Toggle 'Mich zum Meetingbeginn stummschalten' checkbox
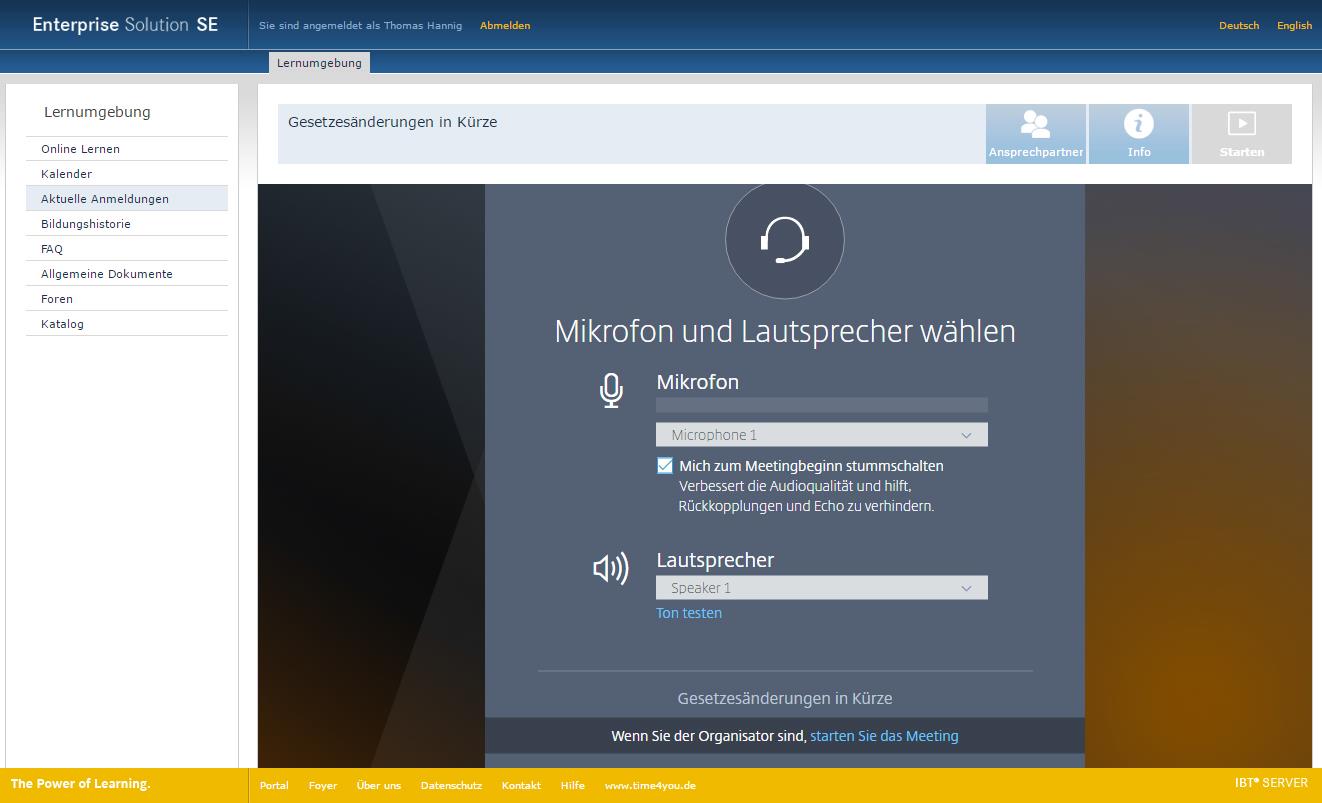1322x803 pixels. coord(665,465)
